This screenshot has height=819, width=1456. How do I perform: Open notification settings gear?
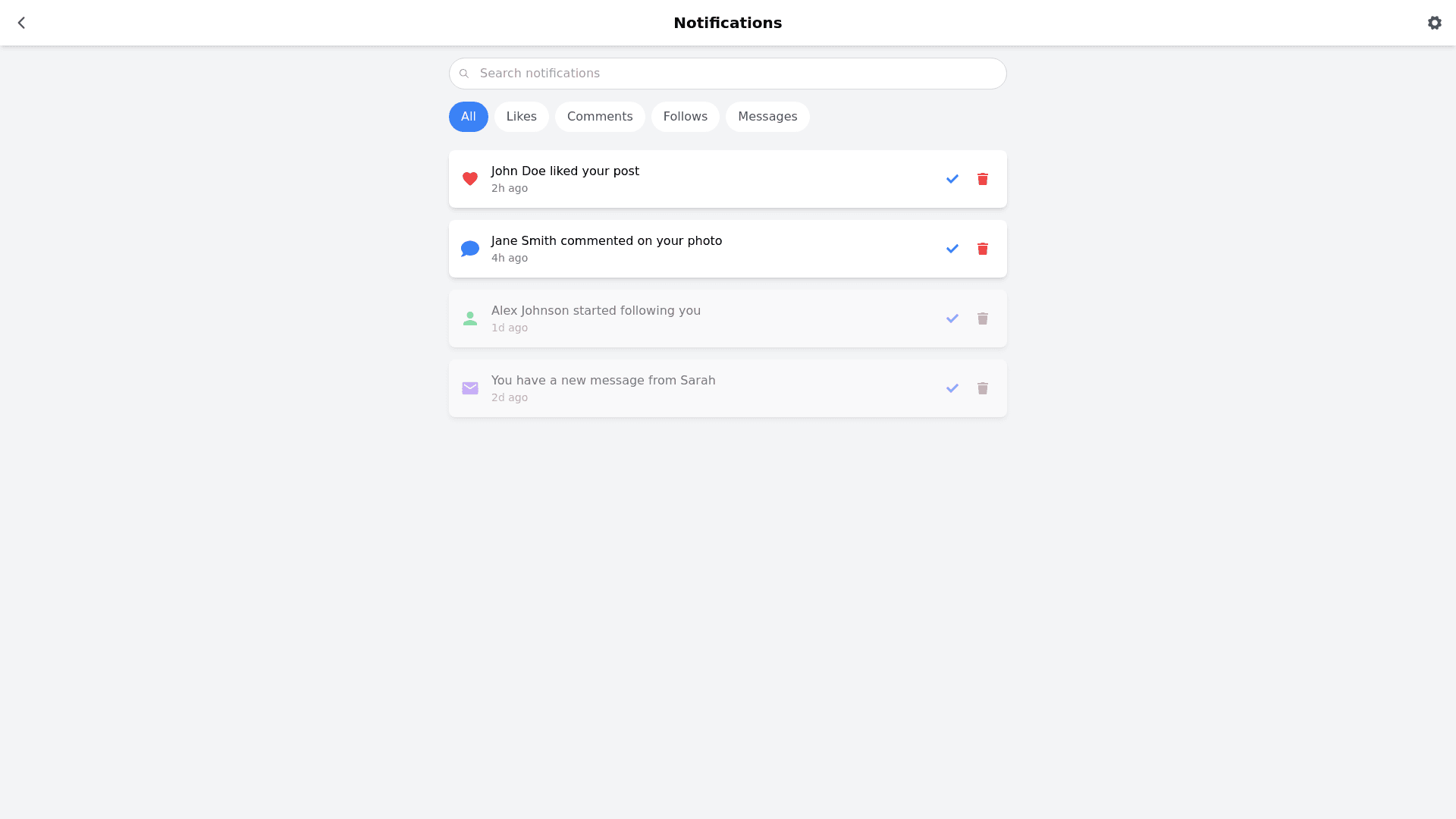pos(1434,23)
